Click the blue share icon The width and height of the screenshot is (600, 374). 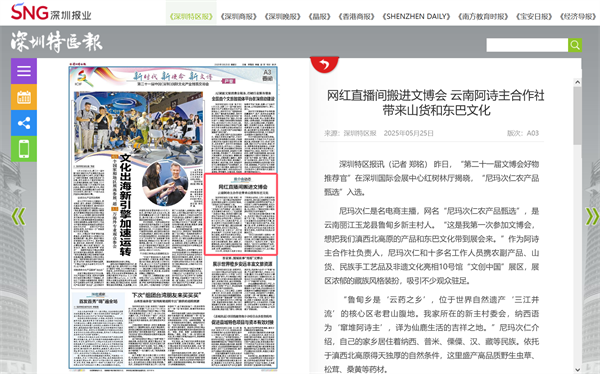[24, 123]
